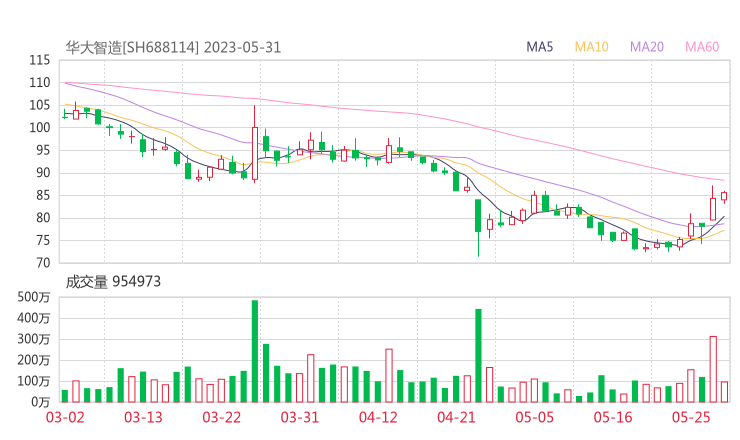Viewport: 740px width, 440px height.
Task: Click the chart title 华大智造[SH688114] 2023-05-31
Action: click(173, 48)
